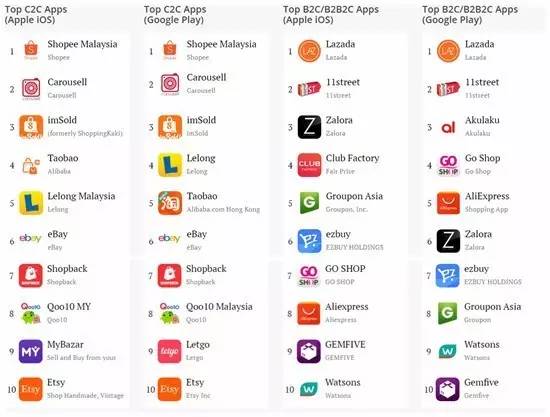Open the AliExpress title in Google Play list

point(487,196)
